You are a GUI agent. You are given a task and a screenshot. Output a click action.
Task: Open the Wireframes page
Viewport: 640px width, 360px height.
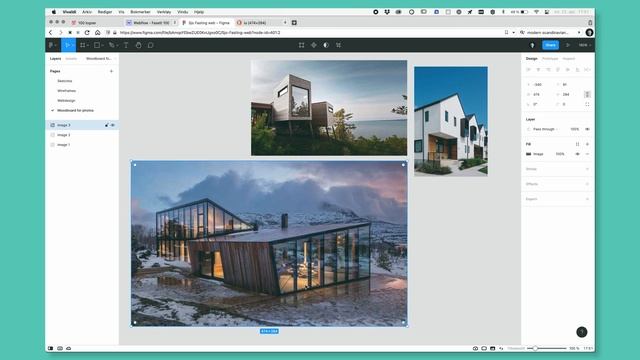67,91
